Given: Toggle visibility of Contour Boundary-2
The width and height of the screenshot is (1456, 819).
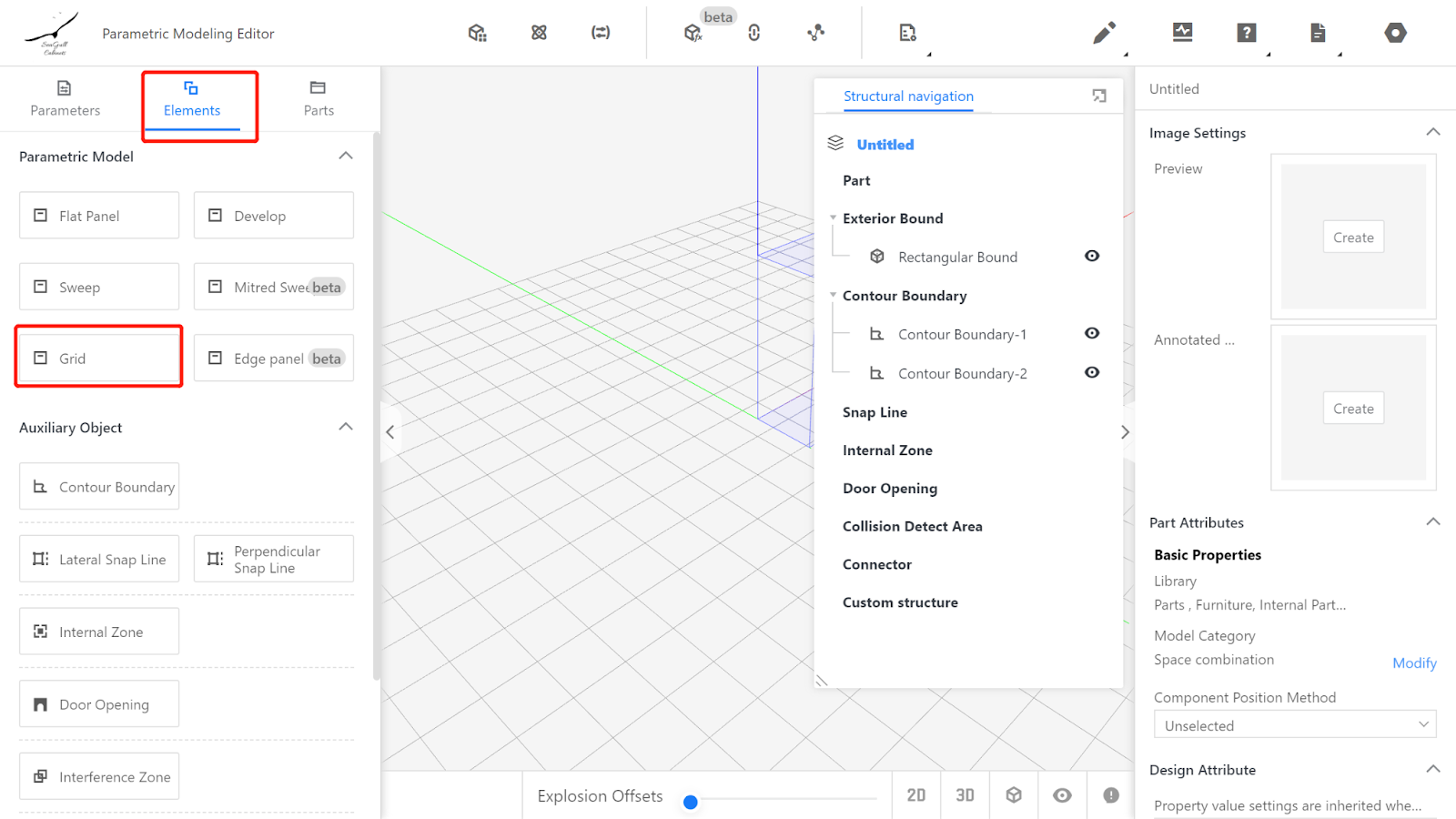Looking at the screenshot, I should pyautogui.click(x=1092, y=373).
